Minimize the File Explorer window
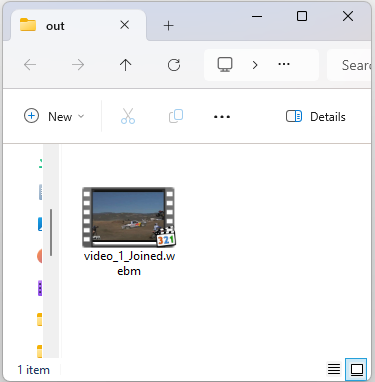375x382 pixels. pos(257,16)
